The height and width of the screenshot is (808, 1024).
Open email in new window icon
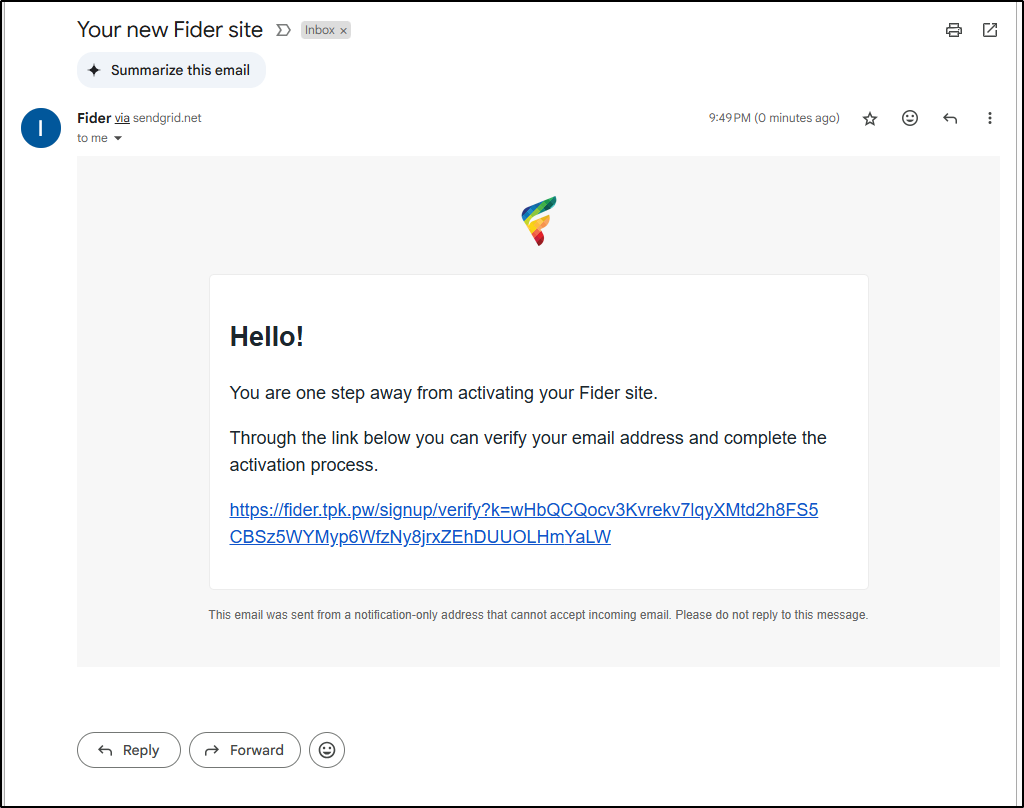coord(989,30)
